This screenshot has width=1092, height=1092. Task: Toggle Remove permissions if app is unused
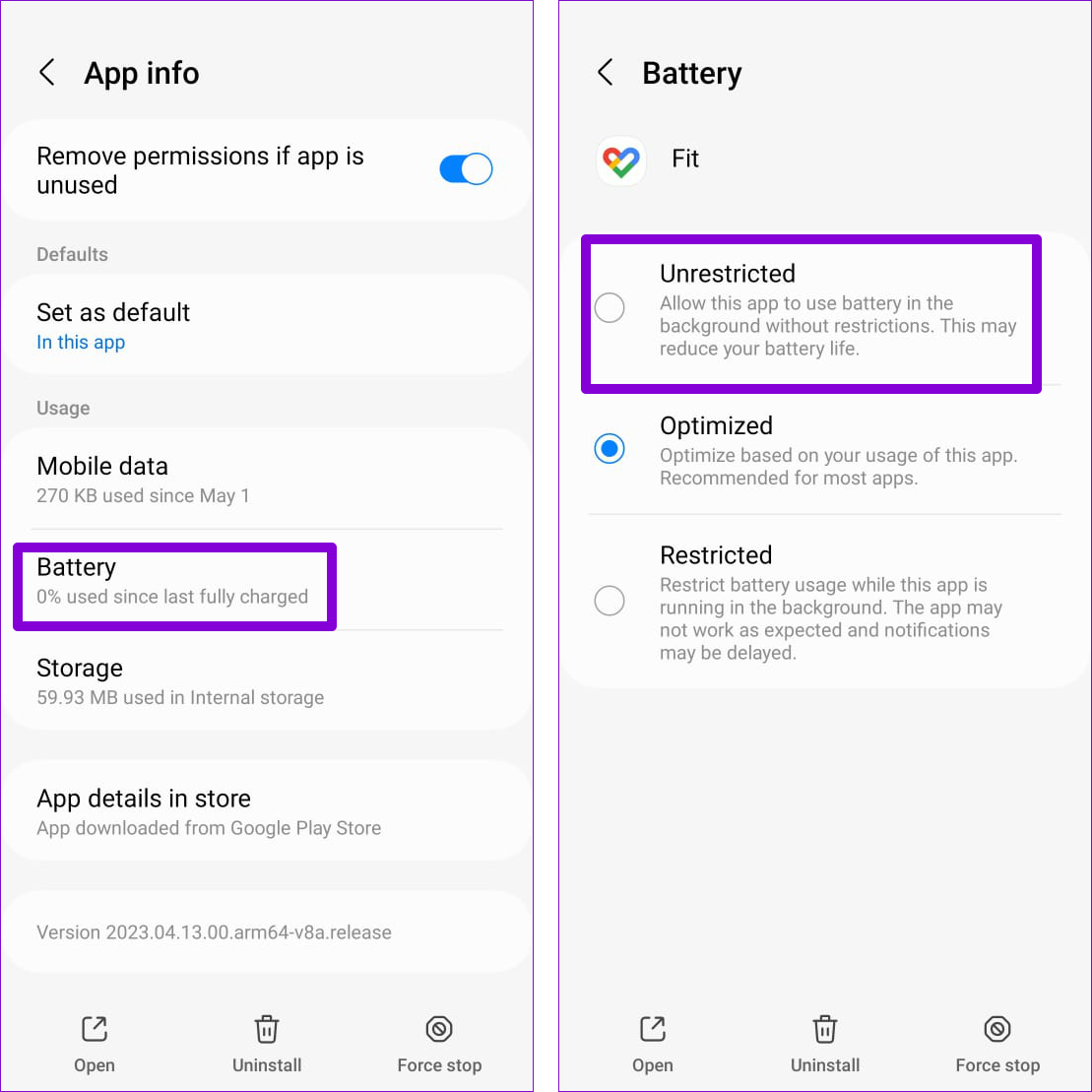point(466,169)
